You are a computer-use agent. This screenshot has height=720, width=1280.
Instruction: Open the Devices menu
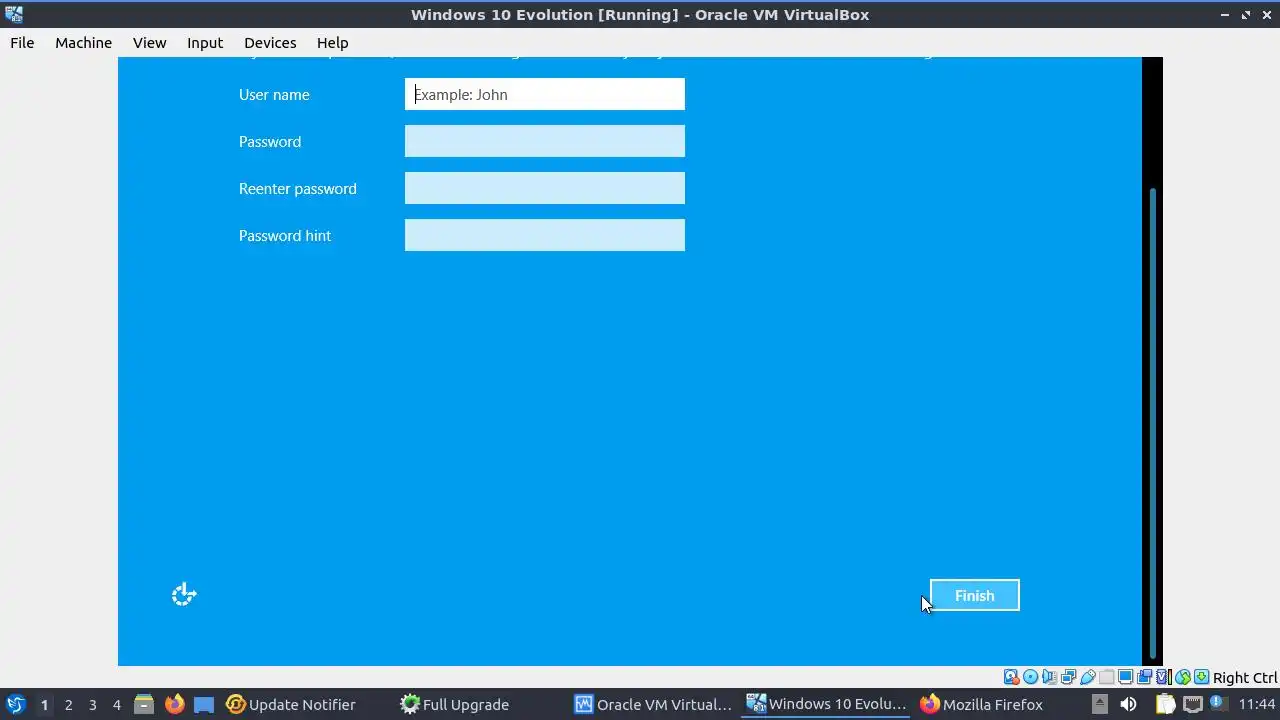[x=270, y=42]
